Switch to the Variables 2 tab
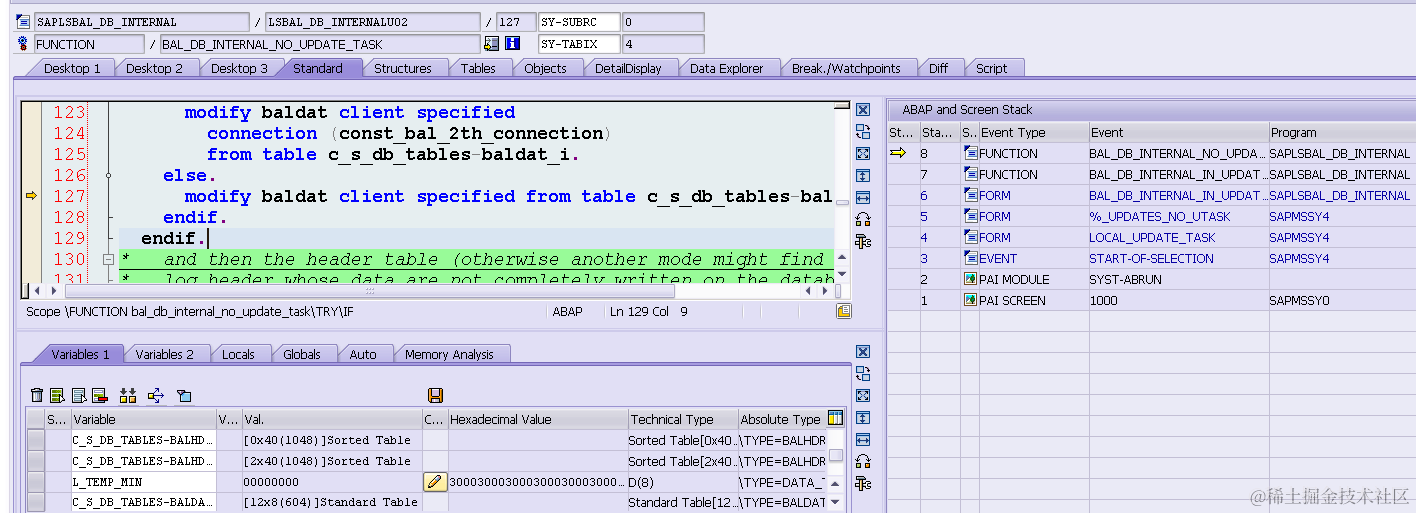This screenshot has width=1416, height=513. pos(164,354)
